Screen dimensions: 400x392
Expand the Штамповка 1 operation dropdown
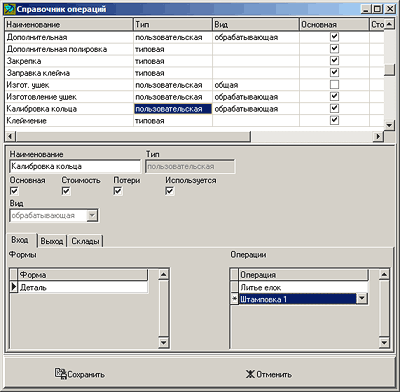coord(362,299)
